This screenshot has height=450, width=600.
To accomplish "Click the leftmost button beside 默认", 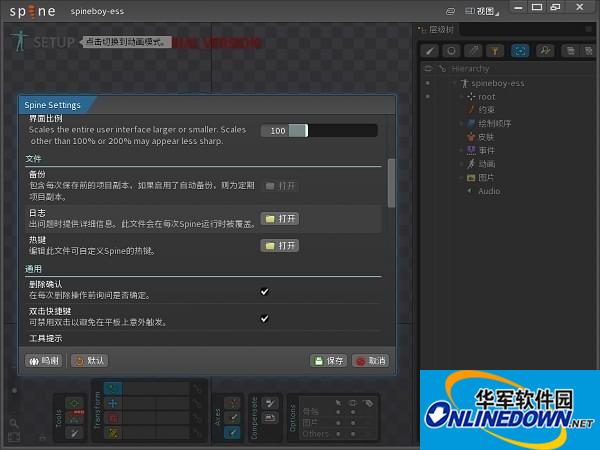I will tap(44, 360).
